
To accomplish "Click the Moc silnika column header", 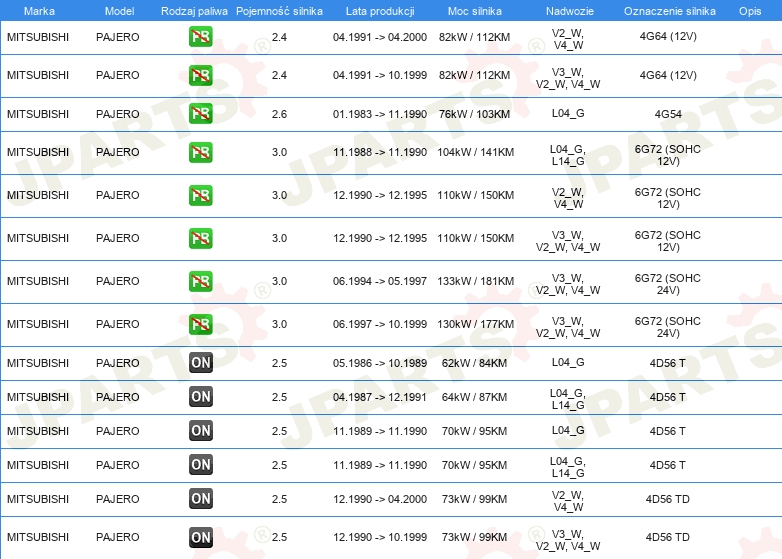I will click(474, 11).
